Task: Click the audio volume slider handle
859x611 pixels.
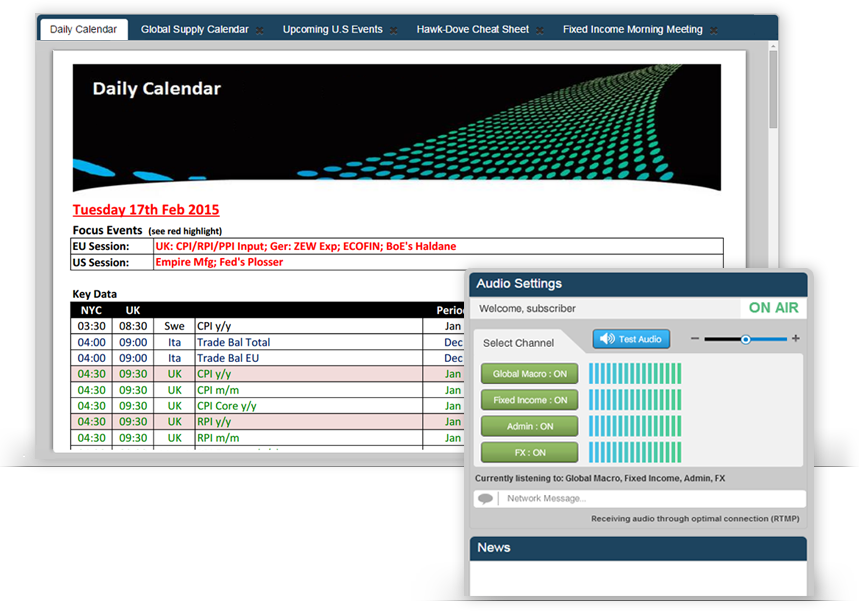Action: (x=745, y=339)
